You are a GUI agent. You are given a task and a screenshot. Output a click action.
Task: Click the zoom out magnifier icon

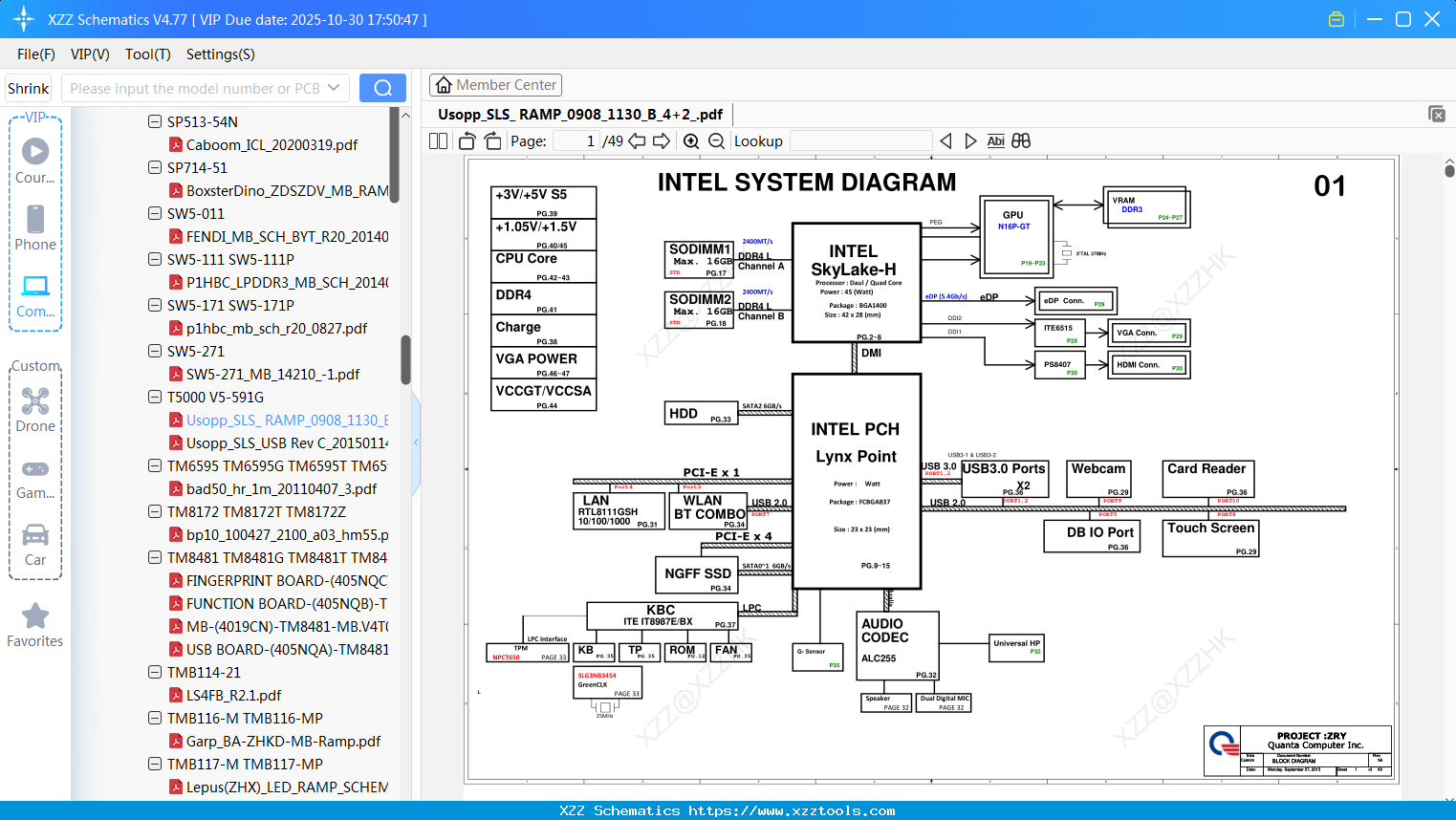click(716, 141)
